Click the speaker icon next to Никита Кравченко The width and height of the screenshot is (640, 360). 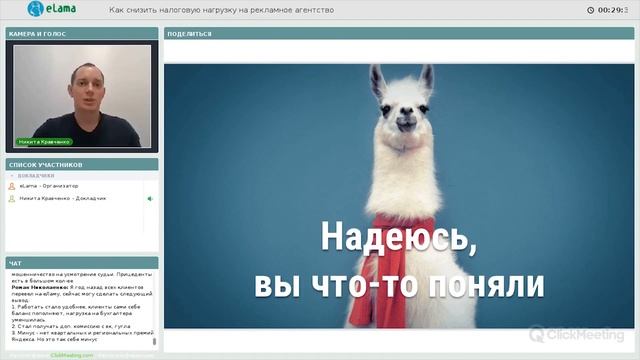(x=150, y=199)
